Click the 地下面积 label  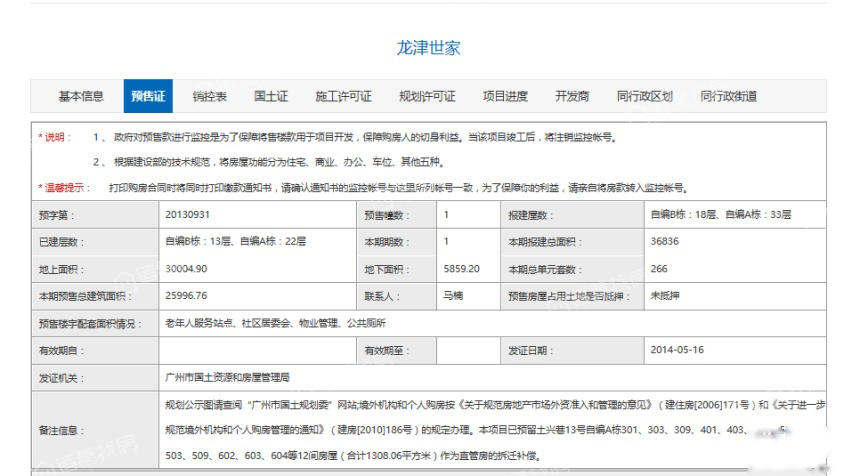coord(387,270)
